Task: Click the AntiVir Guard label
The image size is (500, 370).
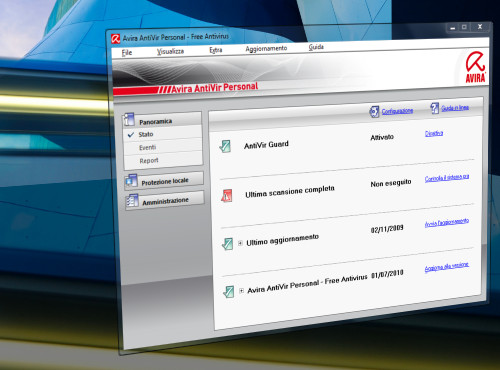Action: [x=266, y=145]
